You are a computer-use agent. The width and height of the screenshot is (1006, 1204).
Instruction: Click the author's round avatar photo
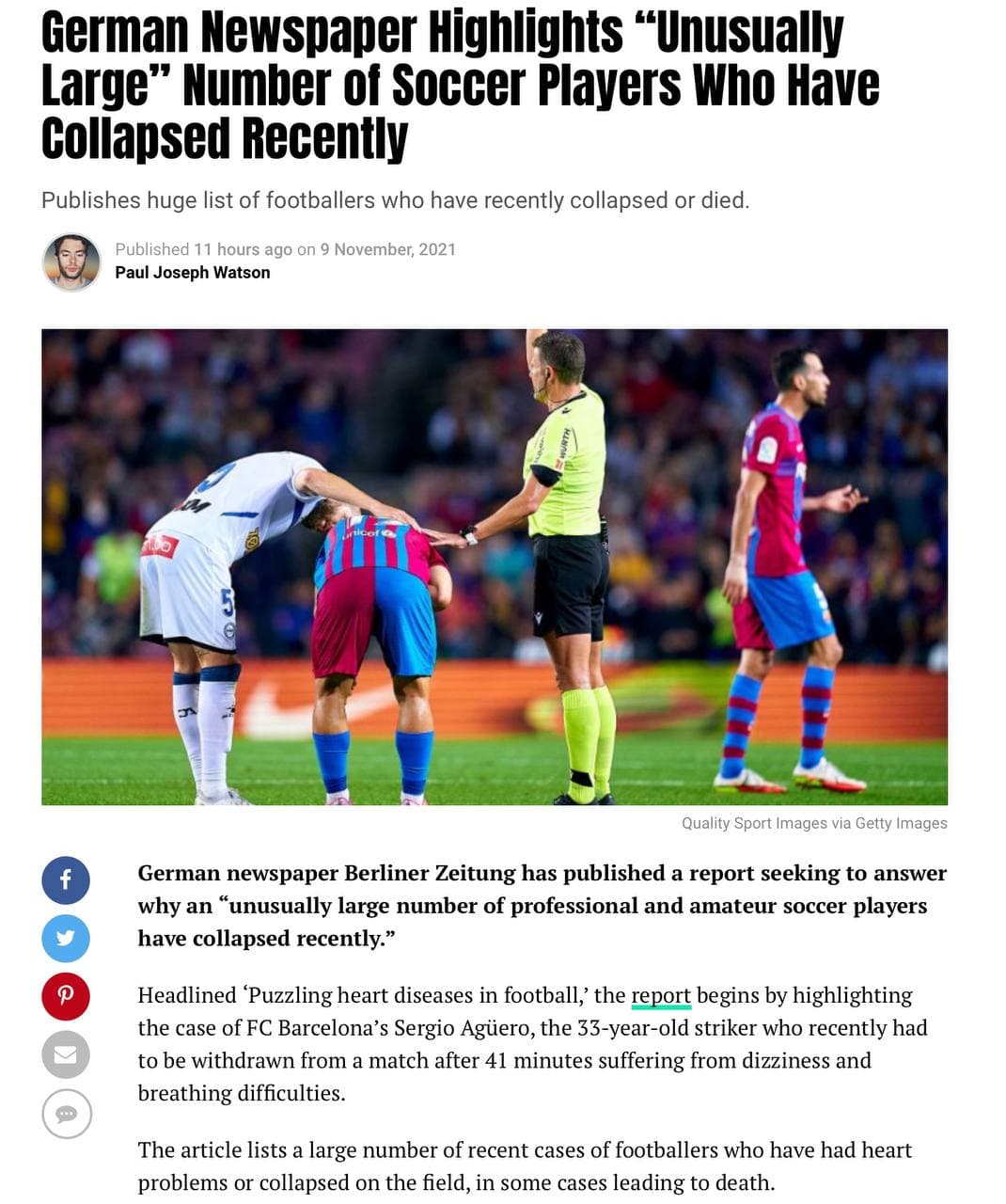71,261
